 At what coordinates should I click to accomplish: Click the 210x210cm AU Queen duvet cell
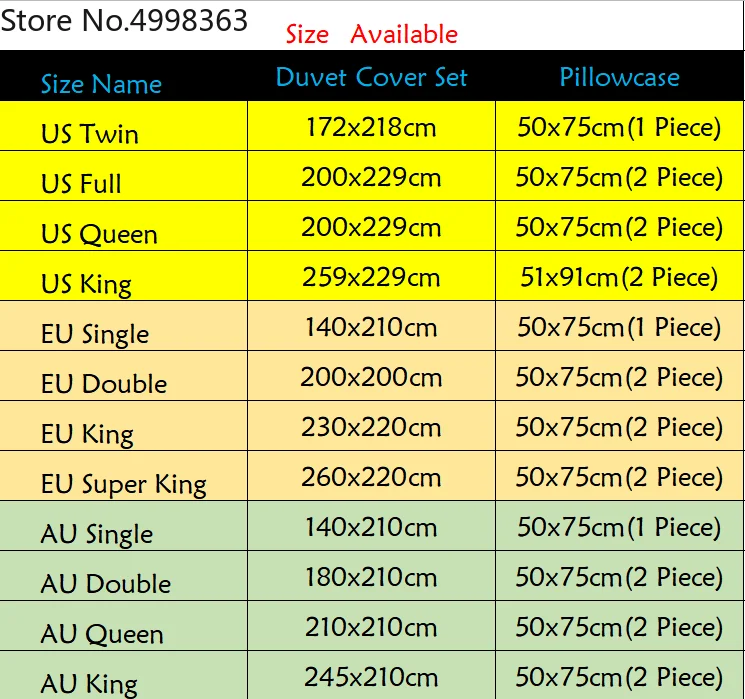click(371, 628)
